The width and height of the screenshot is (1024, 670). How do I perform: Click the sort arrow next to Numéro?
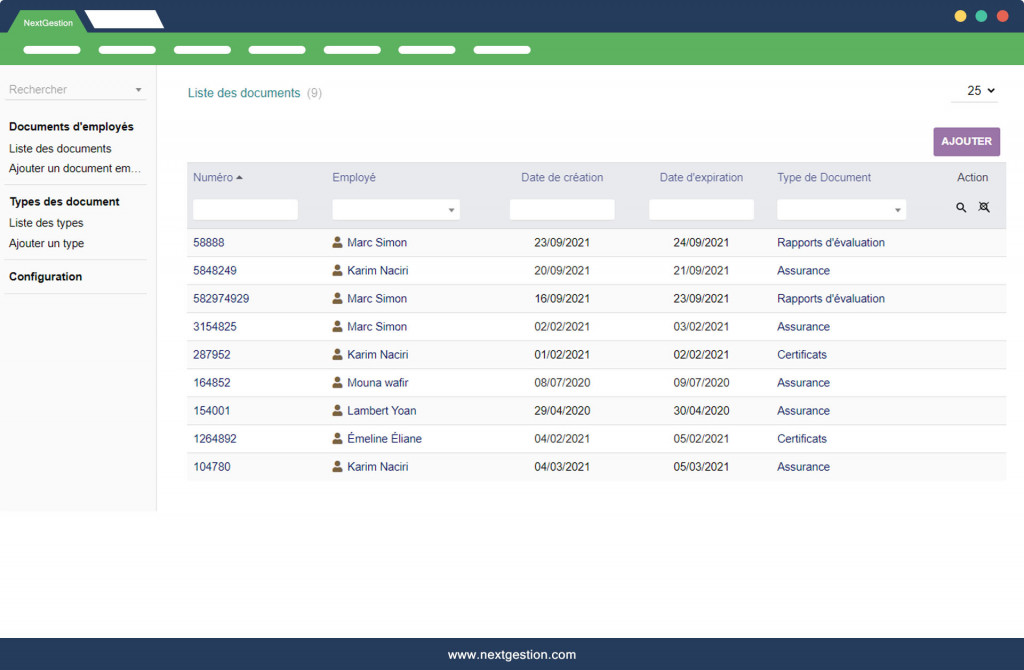click(240, 178)
